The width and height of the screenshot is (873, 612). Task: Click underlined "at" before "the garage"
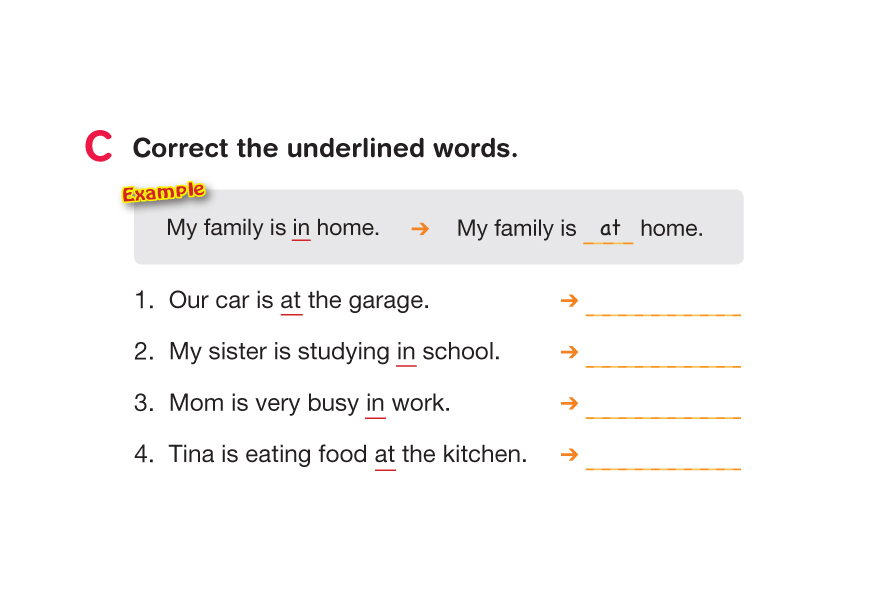point(291,300)
